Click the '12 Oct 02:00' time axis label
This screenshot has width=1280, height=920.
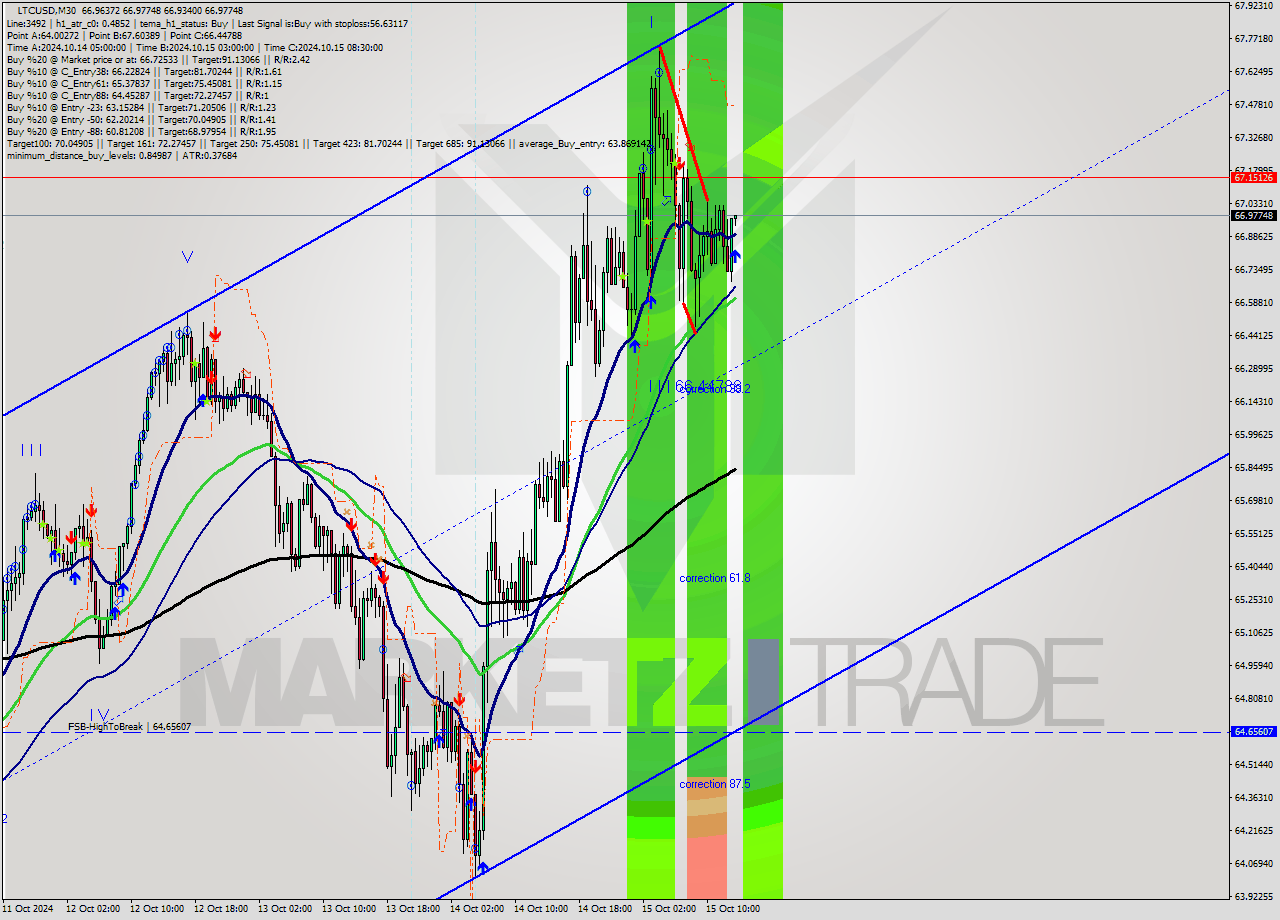(92, 909)
